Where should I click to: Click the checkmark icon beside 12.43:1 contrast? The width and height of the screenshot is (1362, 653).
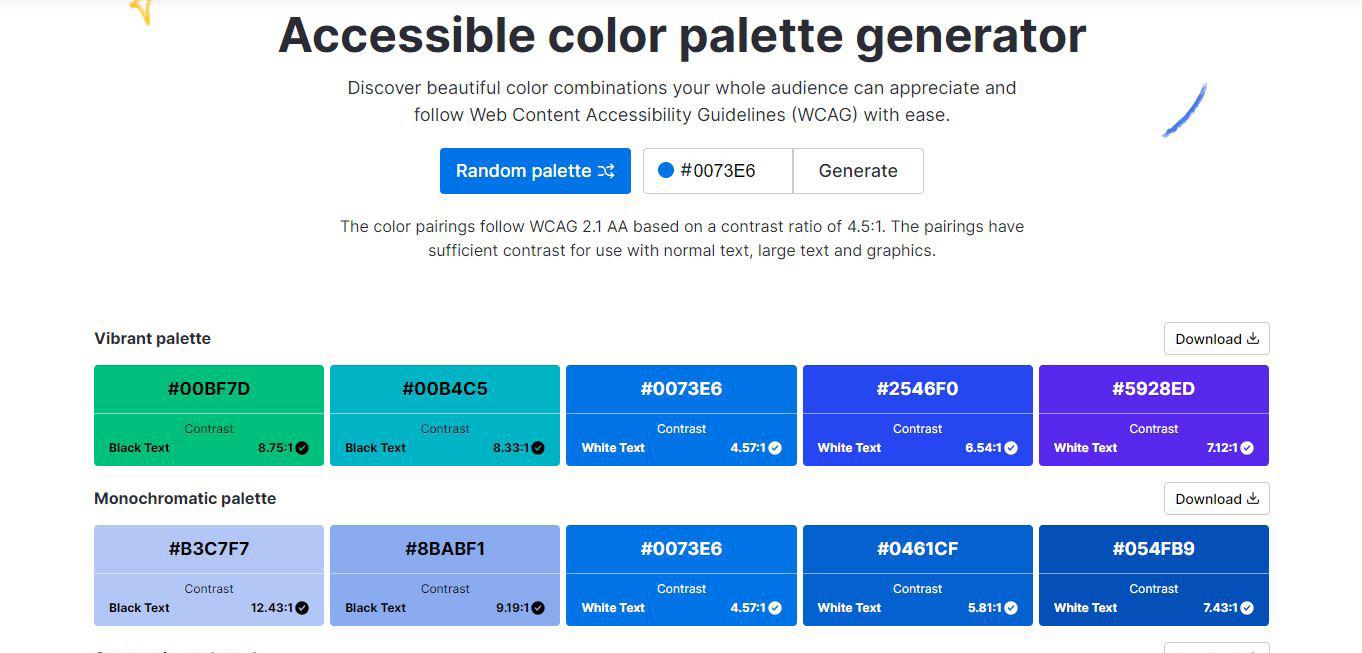tap(302, 608)
